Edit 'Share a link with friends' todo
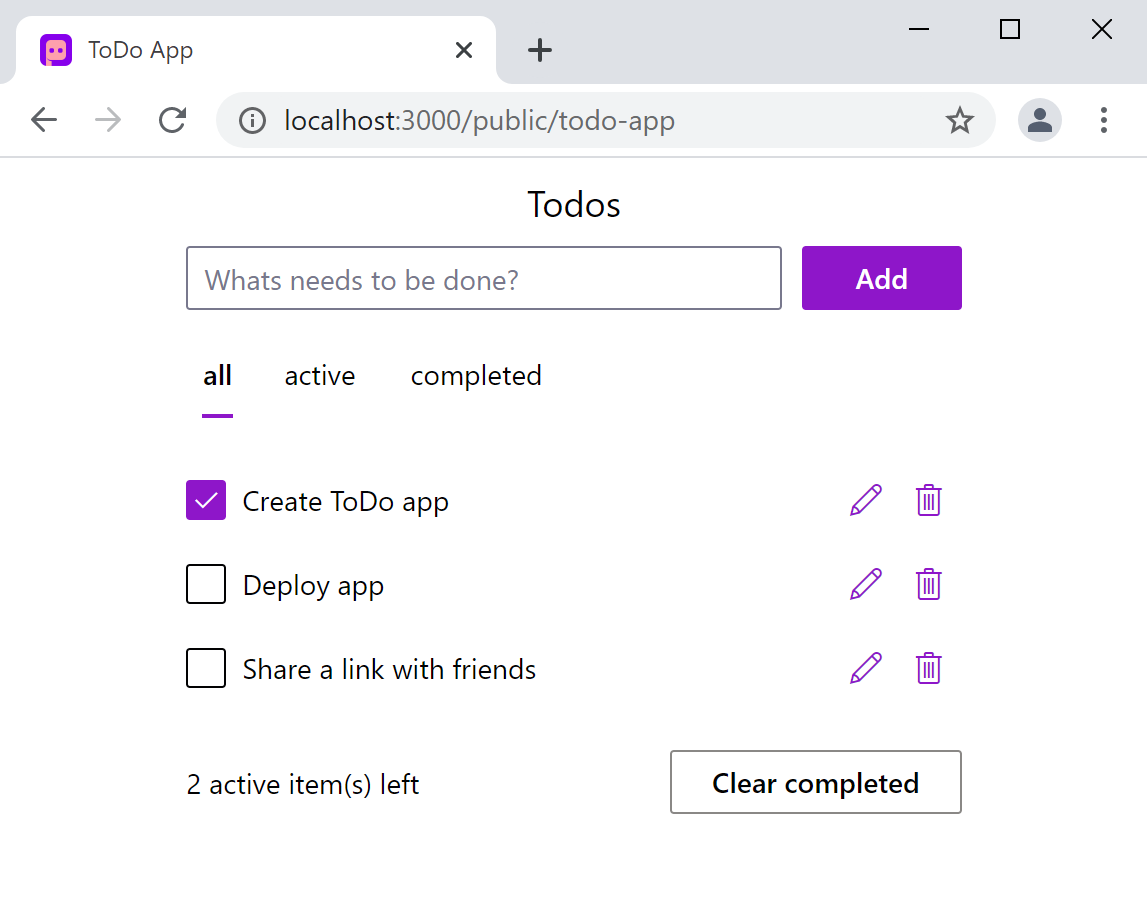 click(x=865, y=668)
